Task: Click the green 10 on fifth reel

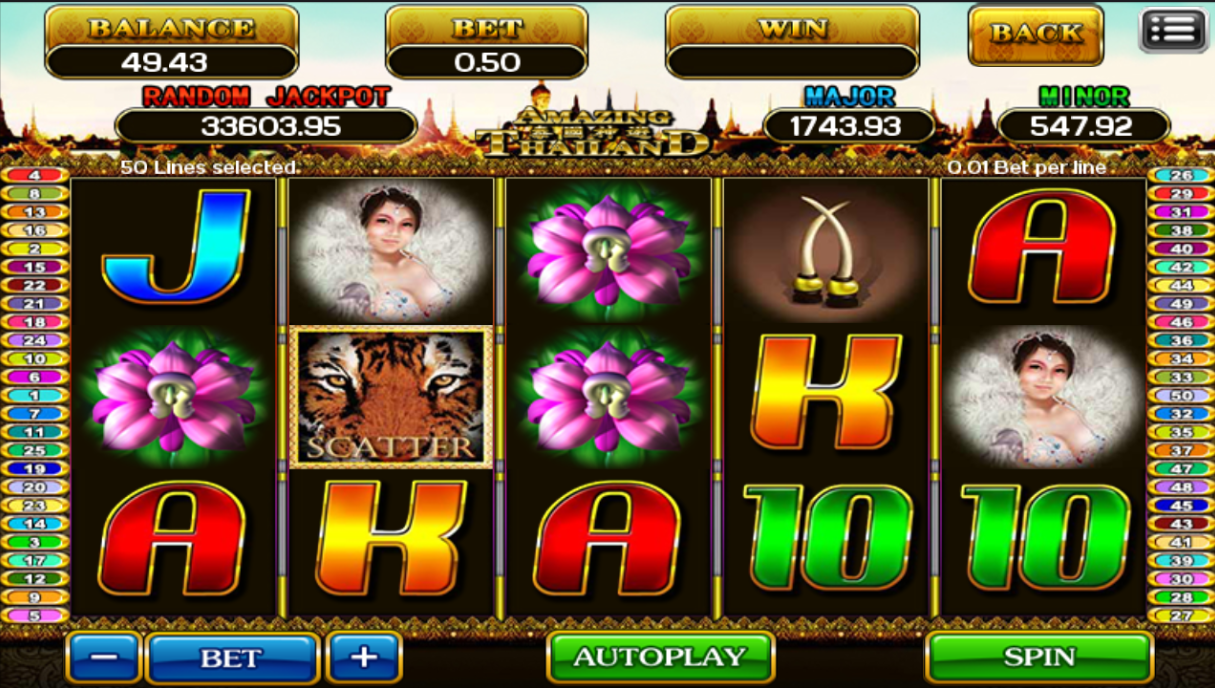Action: 1044,538
